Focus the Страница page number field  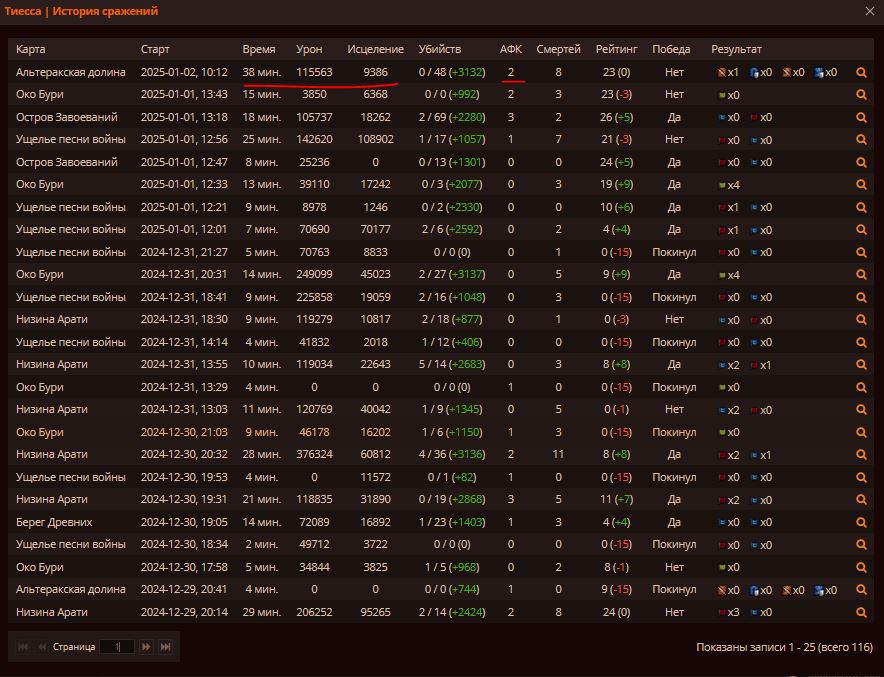tap(117, 647)
